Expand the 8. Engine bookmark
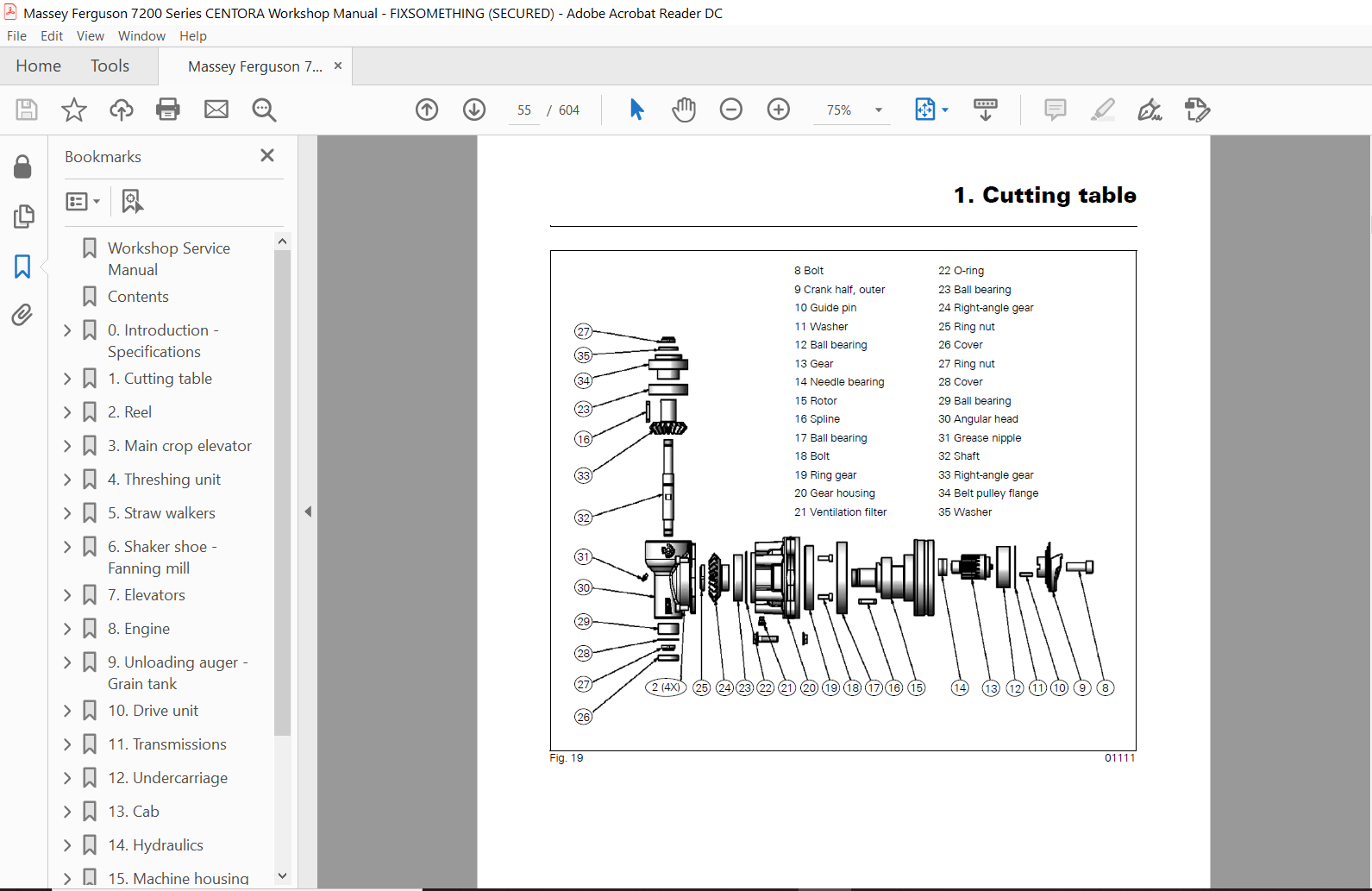Screen dimensions: 1372x891 click(67, 629)
